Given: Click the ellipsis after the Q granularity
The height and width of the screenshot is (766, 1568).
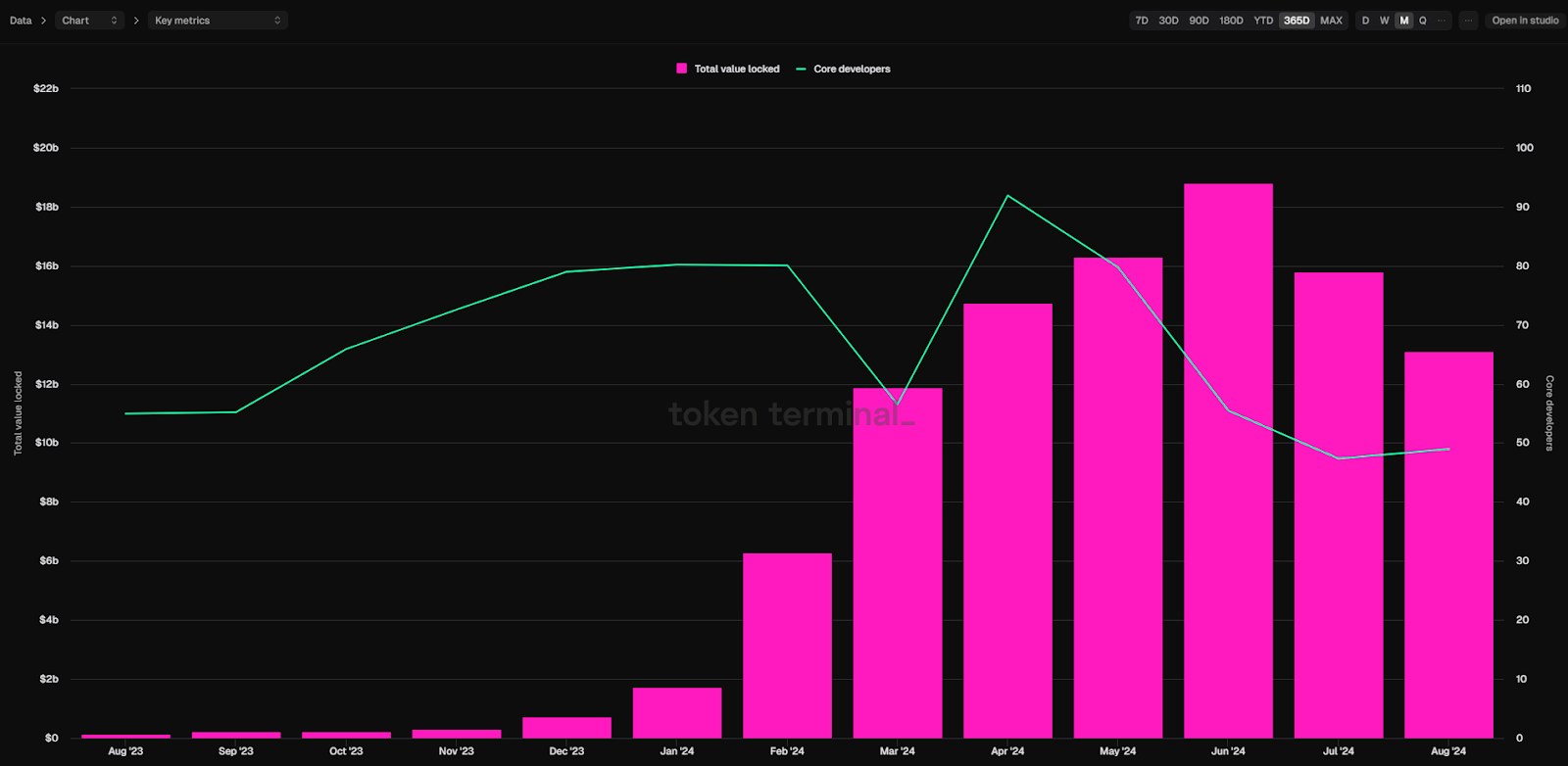Looking at the screenshot, I should pyautogui.click(x=1441, y=21).
